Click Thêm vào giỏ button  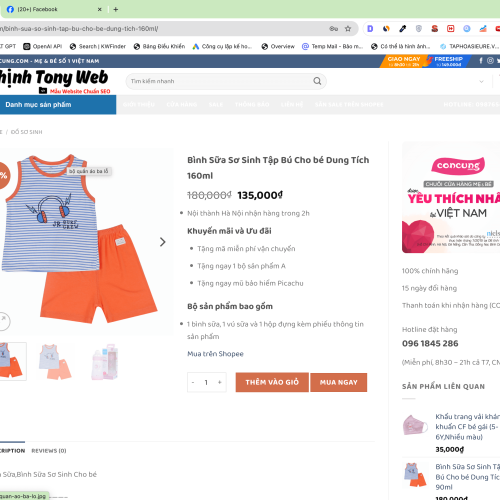(x=272, y=382)
